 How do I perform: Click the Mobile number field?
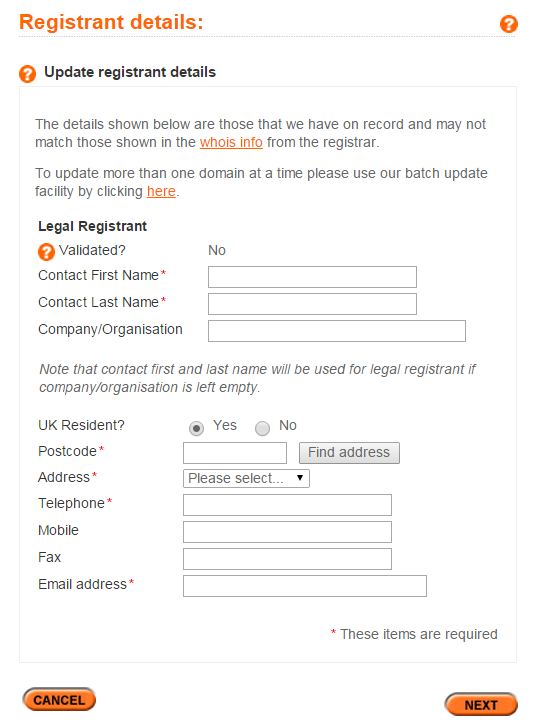tap(287, 532)
